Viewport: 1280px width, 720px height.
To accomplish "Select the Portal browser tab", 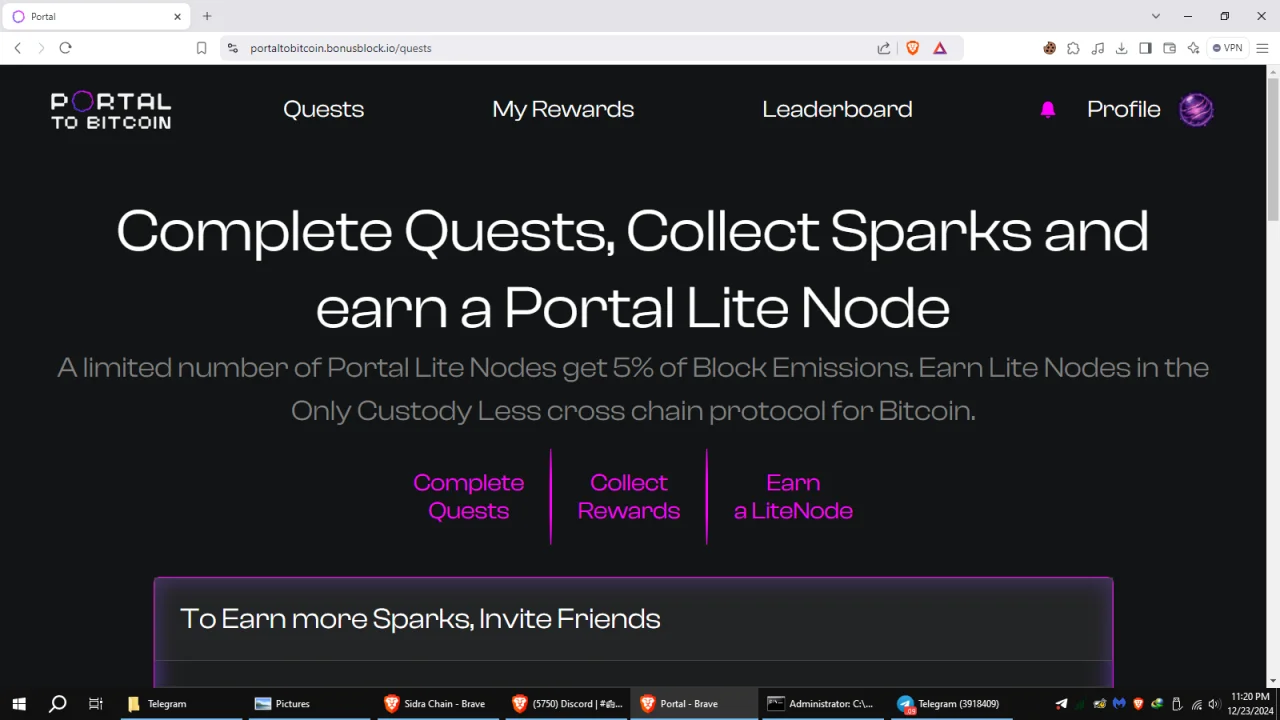I will click(95, 17).
